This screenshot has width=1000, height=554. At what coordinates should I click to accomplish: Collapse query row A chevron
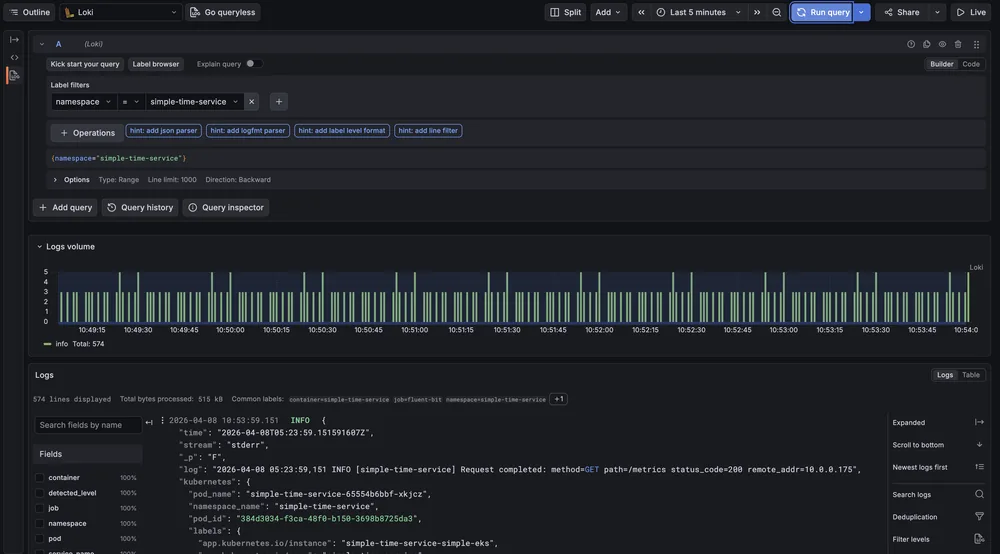[x=41, y=44]
